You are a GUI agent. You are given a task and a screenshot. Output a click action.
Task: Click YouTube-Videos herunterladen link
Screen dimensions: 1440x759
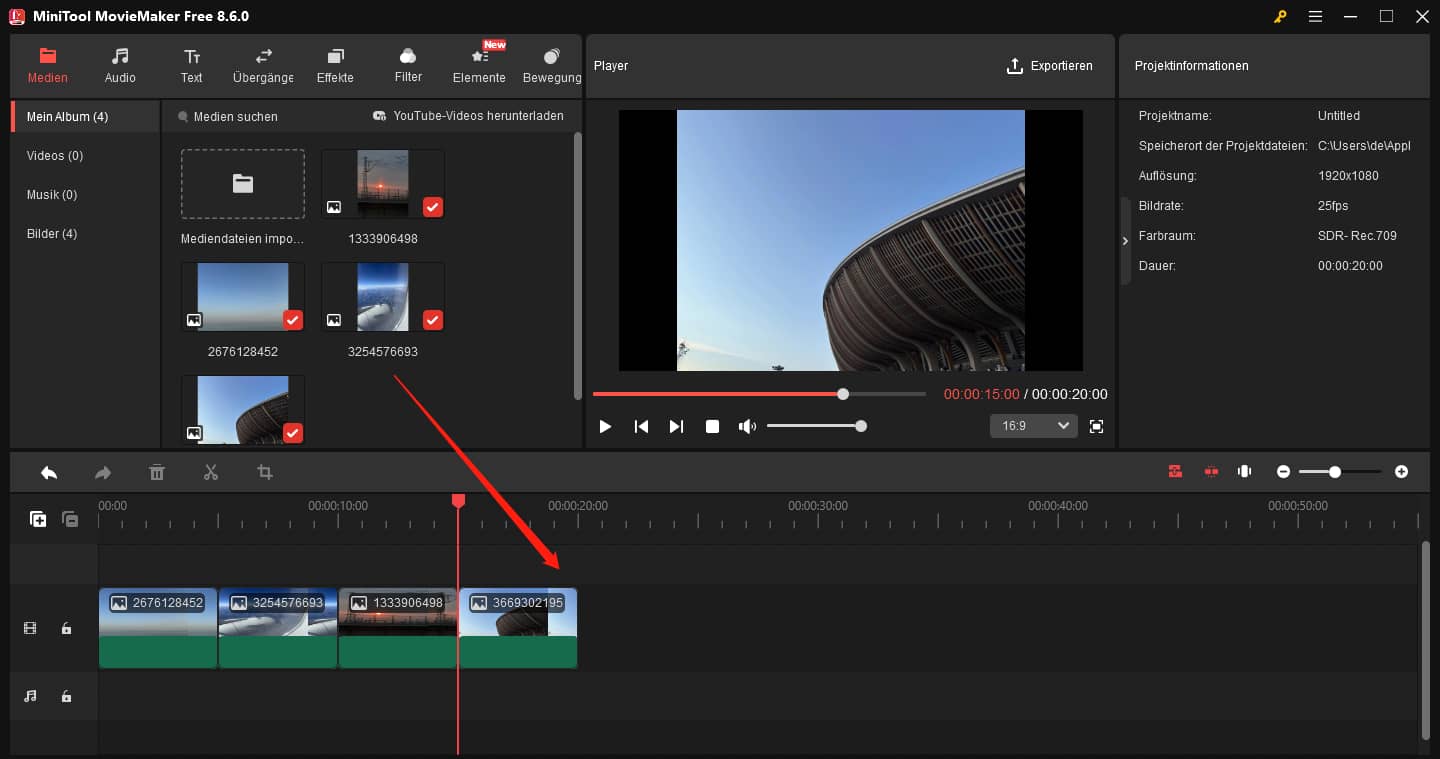(x=468, y=116)
